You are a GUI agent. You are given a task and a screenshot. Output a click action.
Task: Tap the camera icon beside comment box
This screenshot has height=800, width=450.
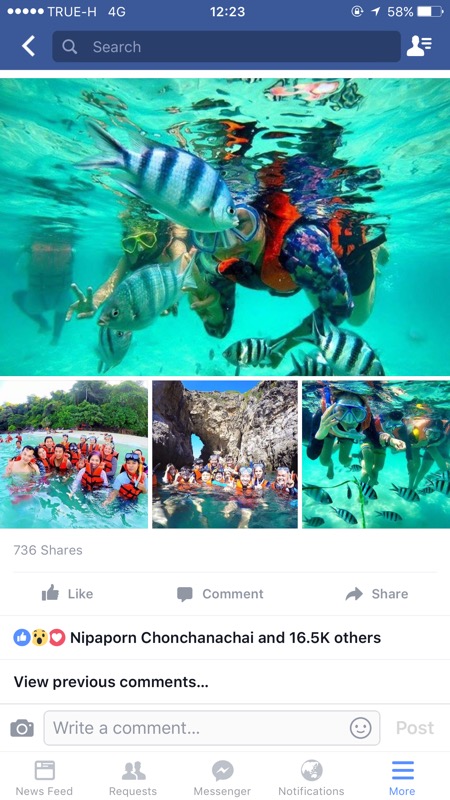pyautogui.click(x=22, y=728)
